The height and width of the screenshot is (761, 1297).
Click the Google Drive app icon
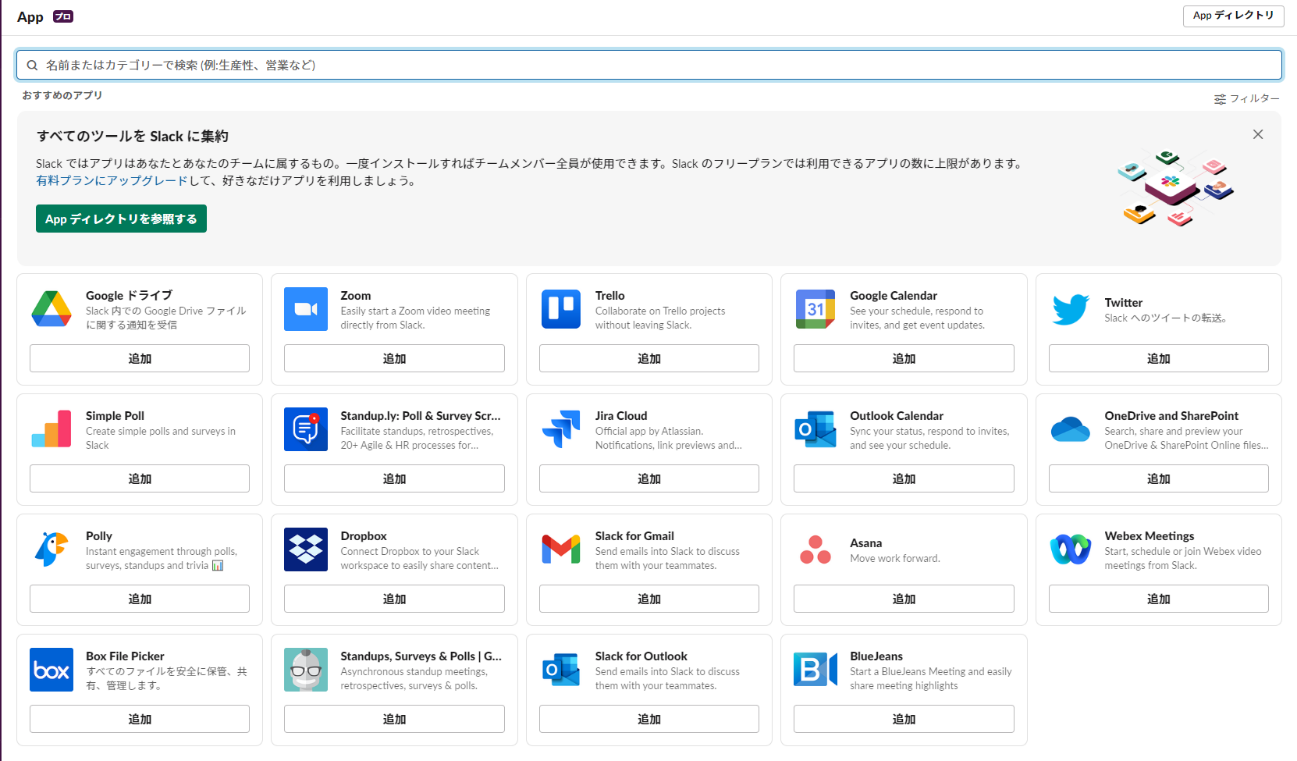point(51,309)
